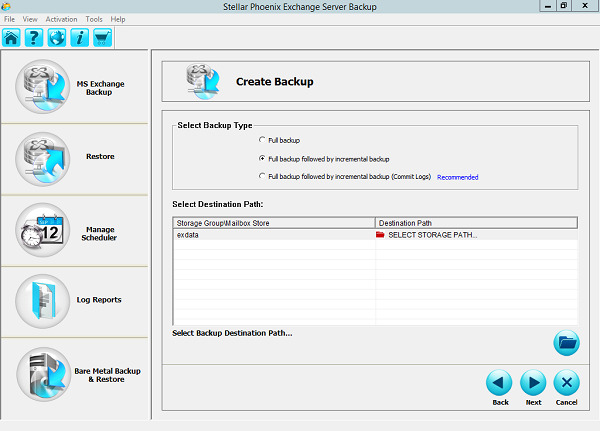This screenshot has width=600, height=431.
Task: Select Full backup followed by incremental backup
Action: (x=262, y=158)
